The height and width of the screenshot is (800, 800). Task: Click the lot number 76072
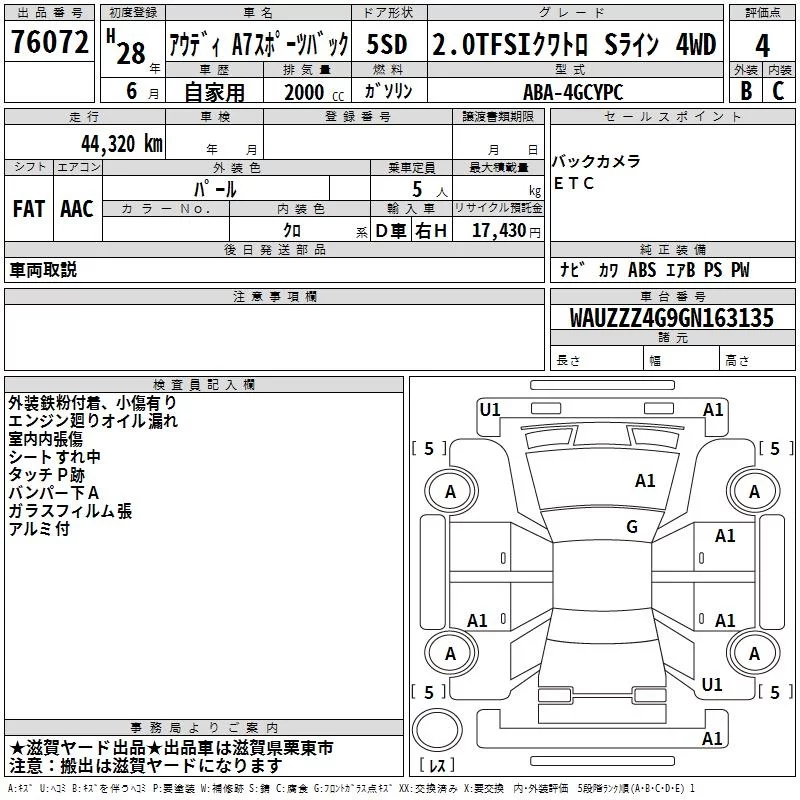click(x=49, y=41)
